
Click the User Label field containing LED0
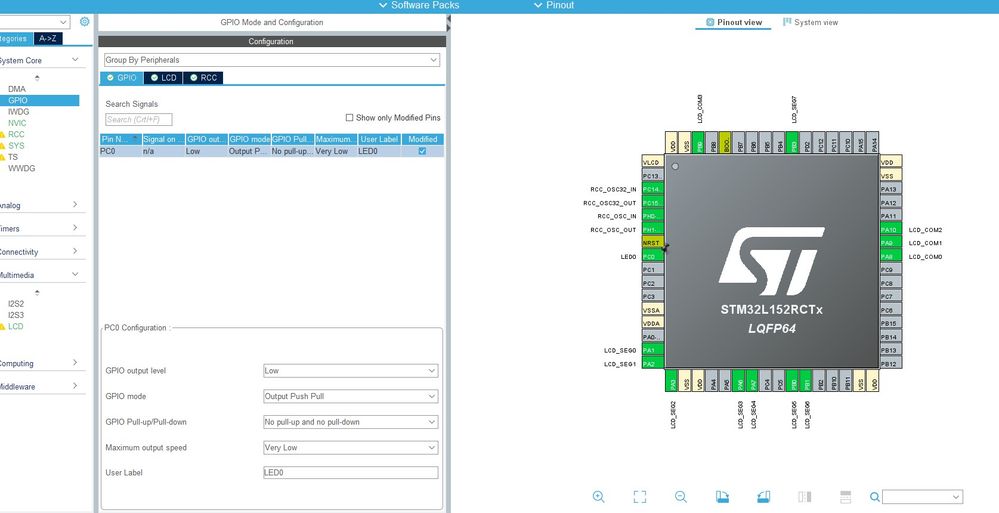[350, 473]
